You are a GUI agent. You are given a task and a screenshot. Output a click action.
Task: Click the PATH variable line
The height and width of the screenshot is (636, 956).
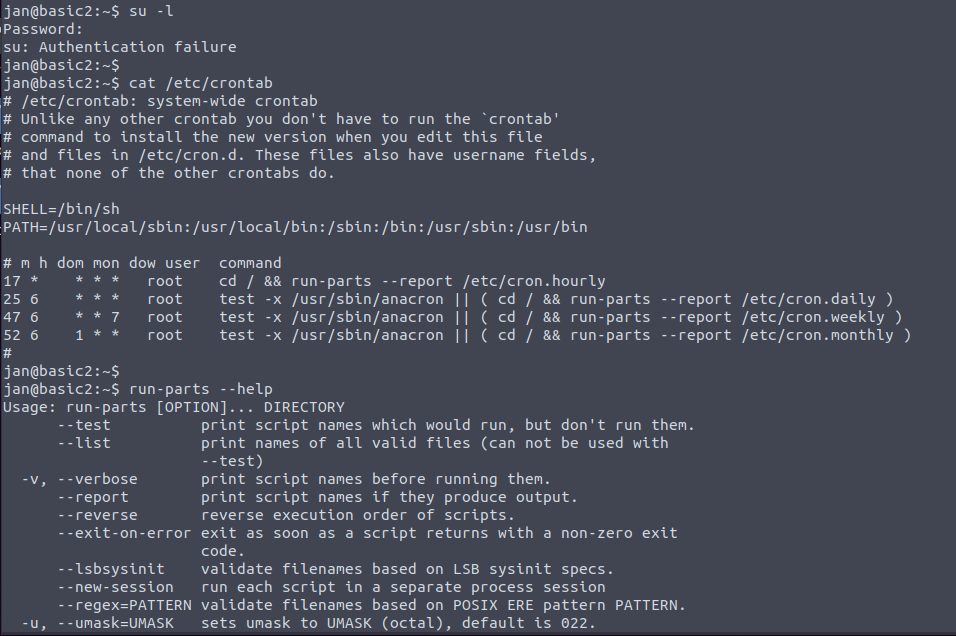(295, 227)
